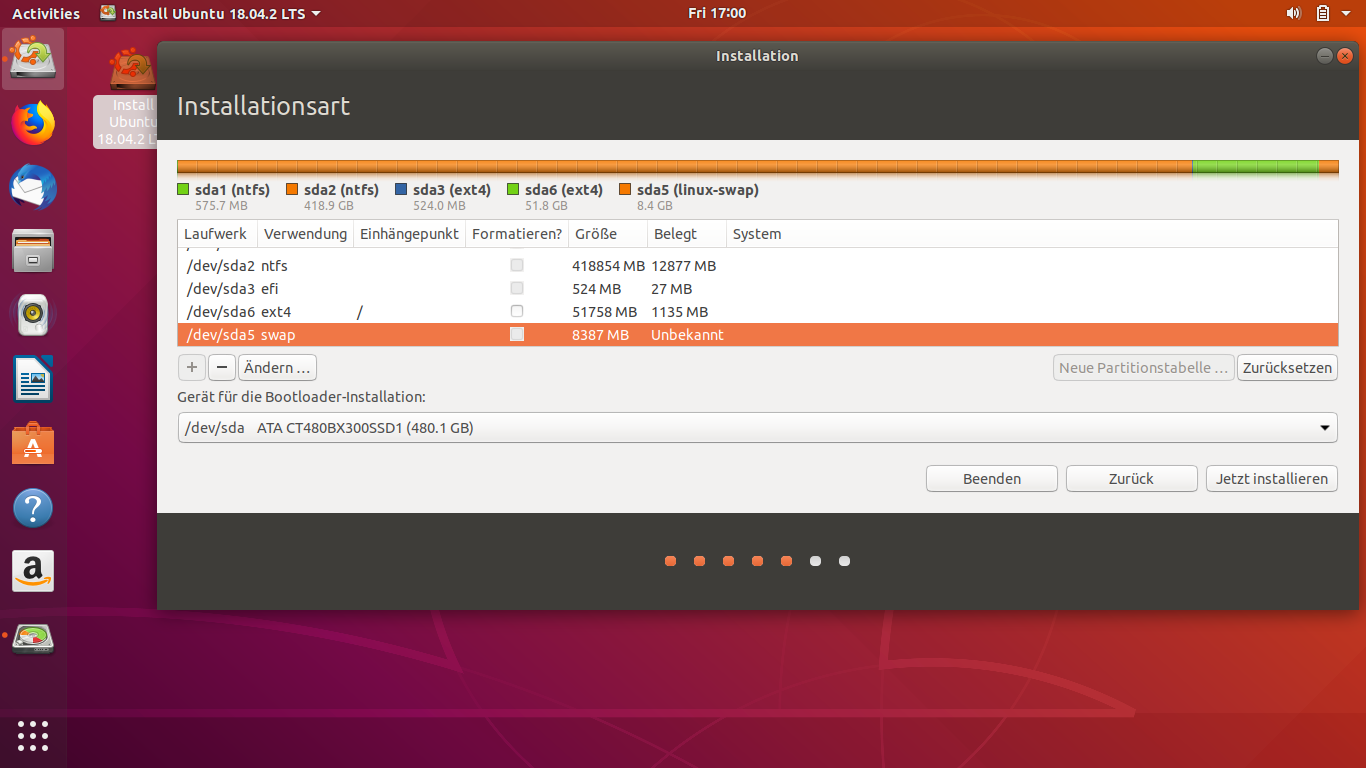Go back with the Zurück button
The width and height of the screenshot is (1366, 768).
(x=1132, y=479)
